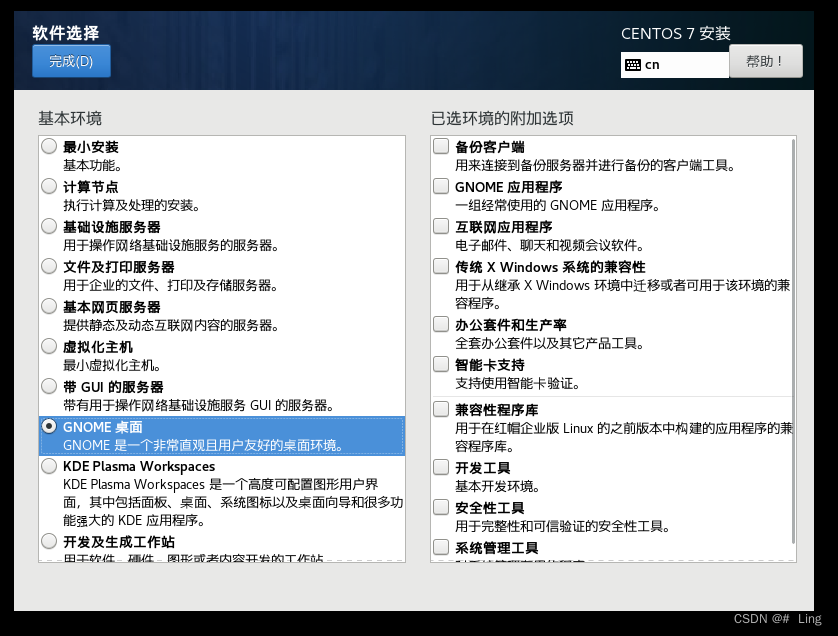Choose KDE Plasma Workspaces radio button
This screenshot has width=838, height=636.
pos(49,466)
